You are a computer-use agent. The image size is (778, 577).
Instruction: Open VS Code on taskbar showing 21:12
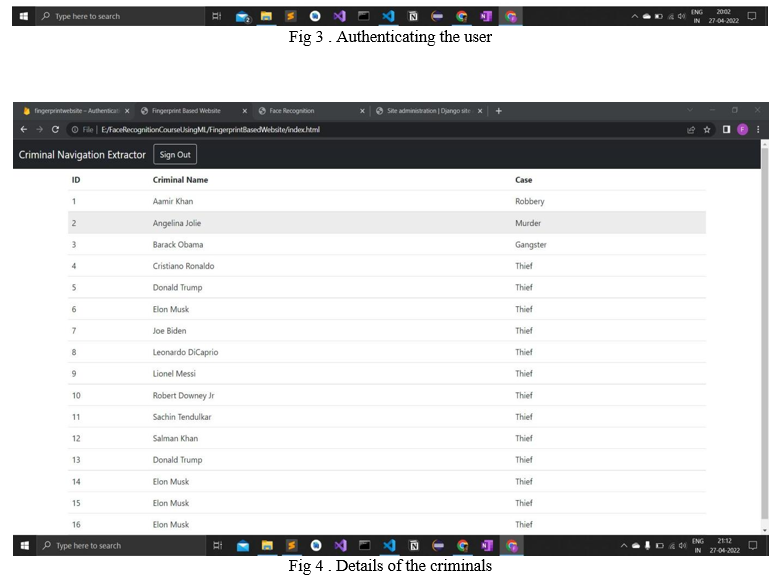pos(389,546)
